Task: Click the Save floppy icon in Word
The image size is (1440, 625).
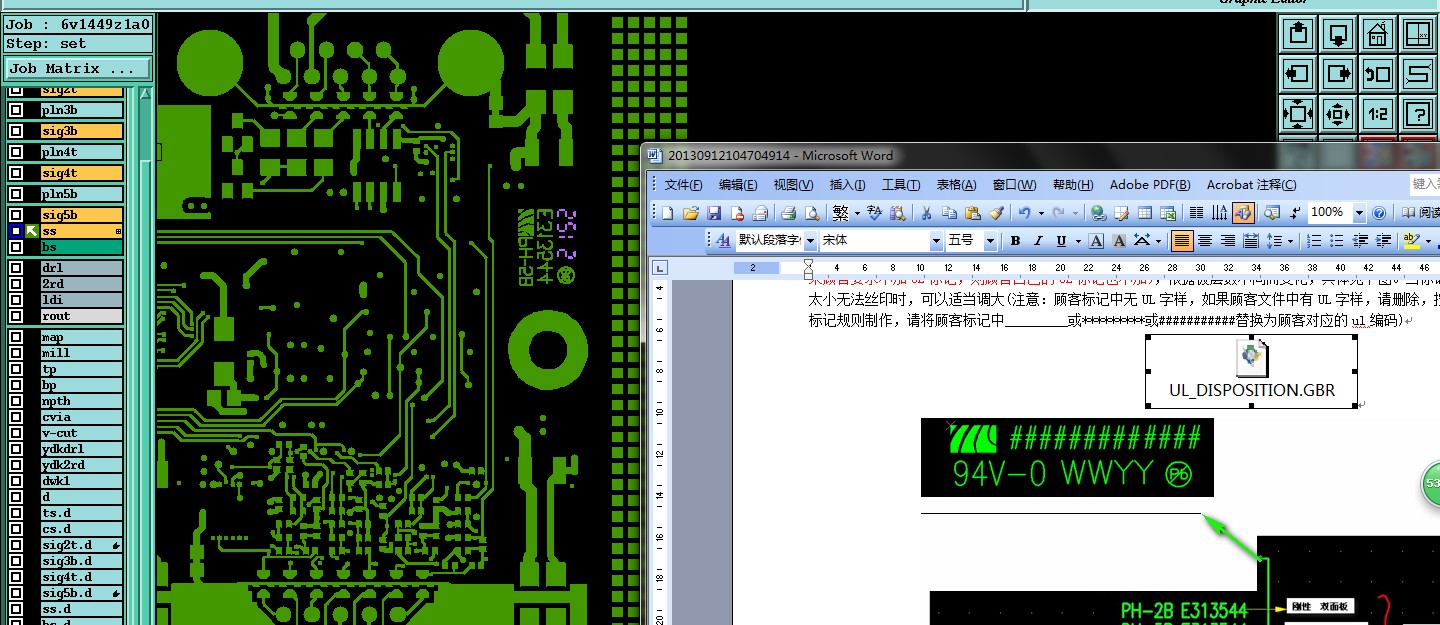Action: 714,213
